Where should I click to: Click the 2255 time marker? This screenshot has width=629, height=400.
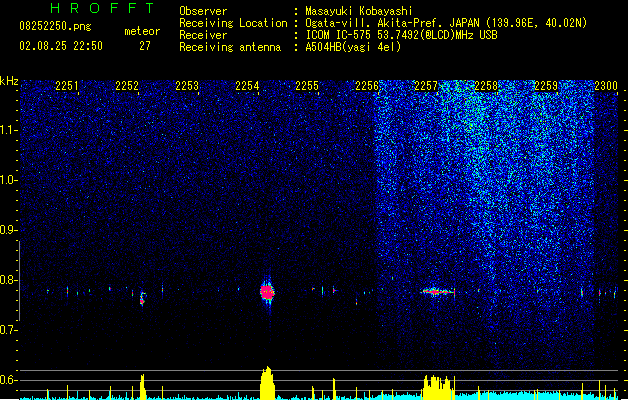point(307,86)
